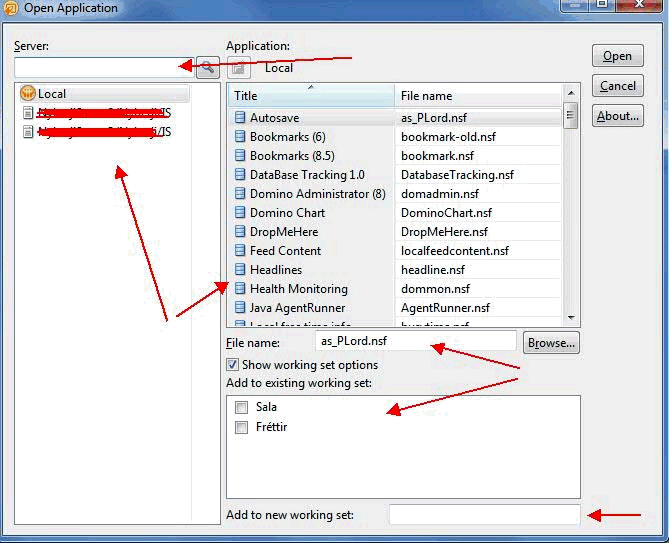Click into the File name input field
This screenshot has width=669, height=543.
(x=416, y=341)
